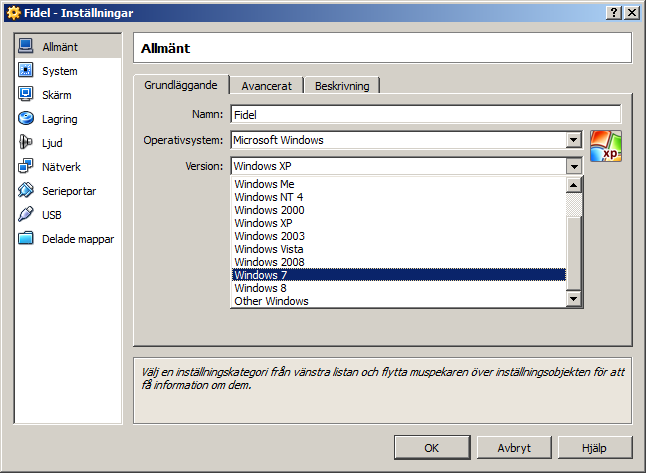Viewport: 646px width, 473px height.
Task: Open the Nätverk network settings icon
Action: [x=26, y=167]
